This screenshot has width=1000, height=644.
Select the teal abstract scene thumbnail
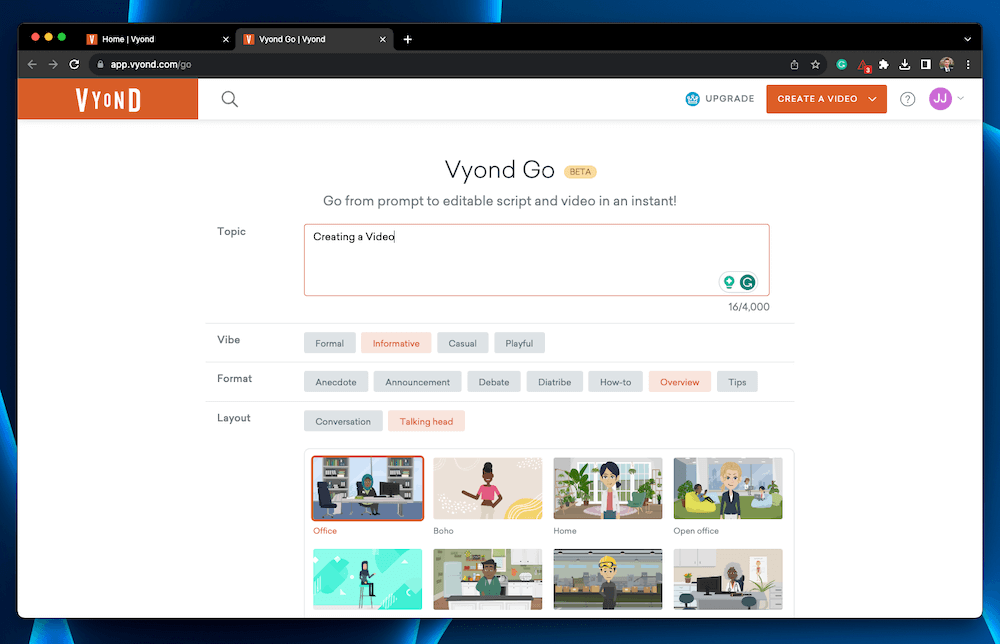367,579
